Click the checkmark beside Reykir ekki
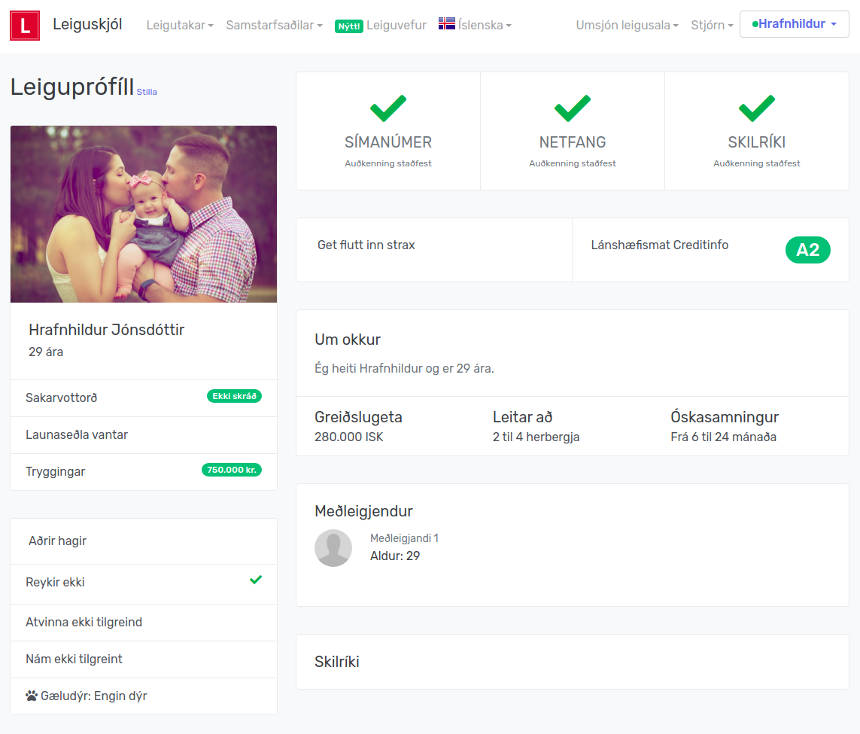 [256, 579]
